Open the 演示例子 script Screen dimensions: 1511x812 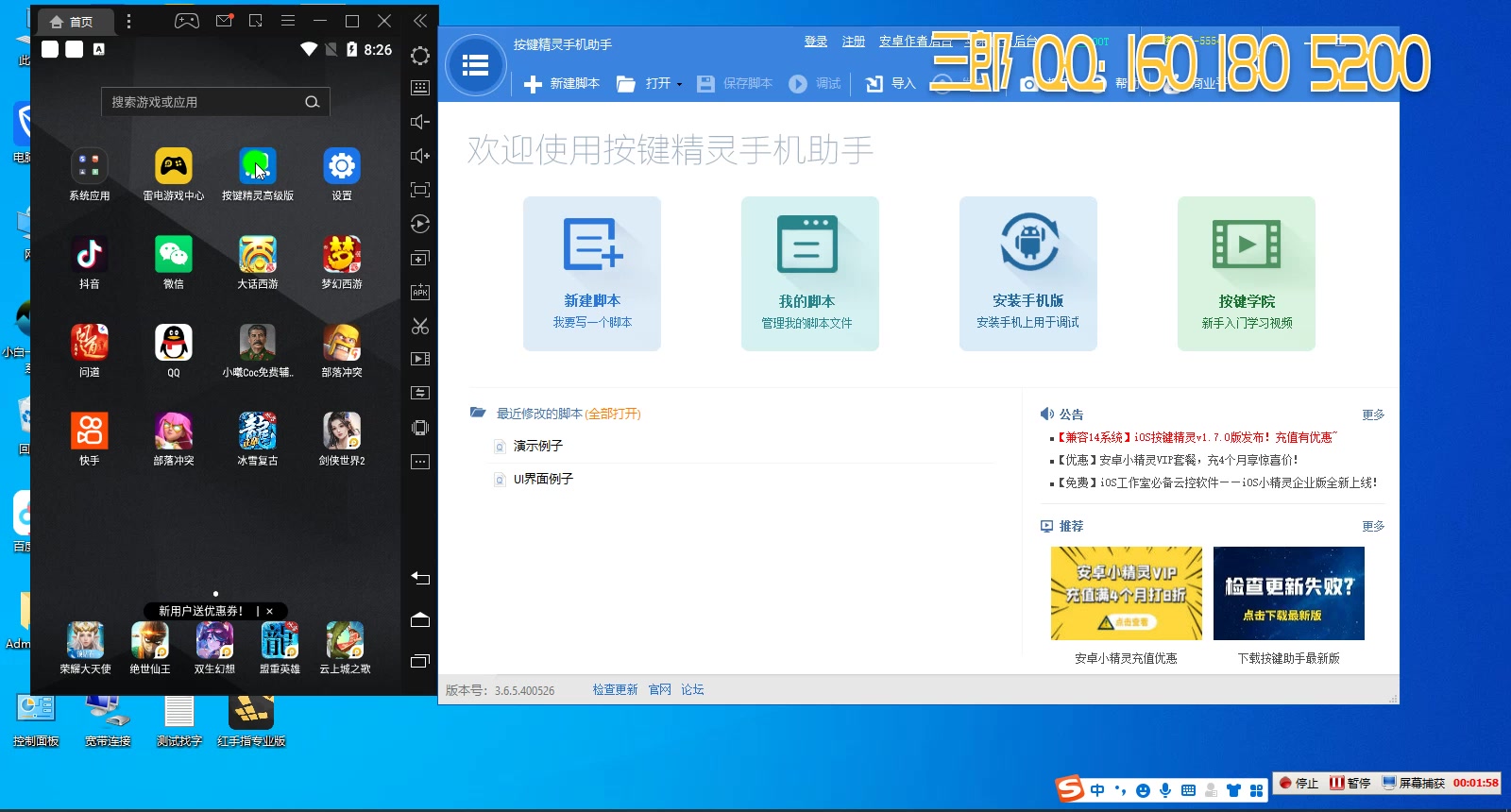tap(537, 446)
